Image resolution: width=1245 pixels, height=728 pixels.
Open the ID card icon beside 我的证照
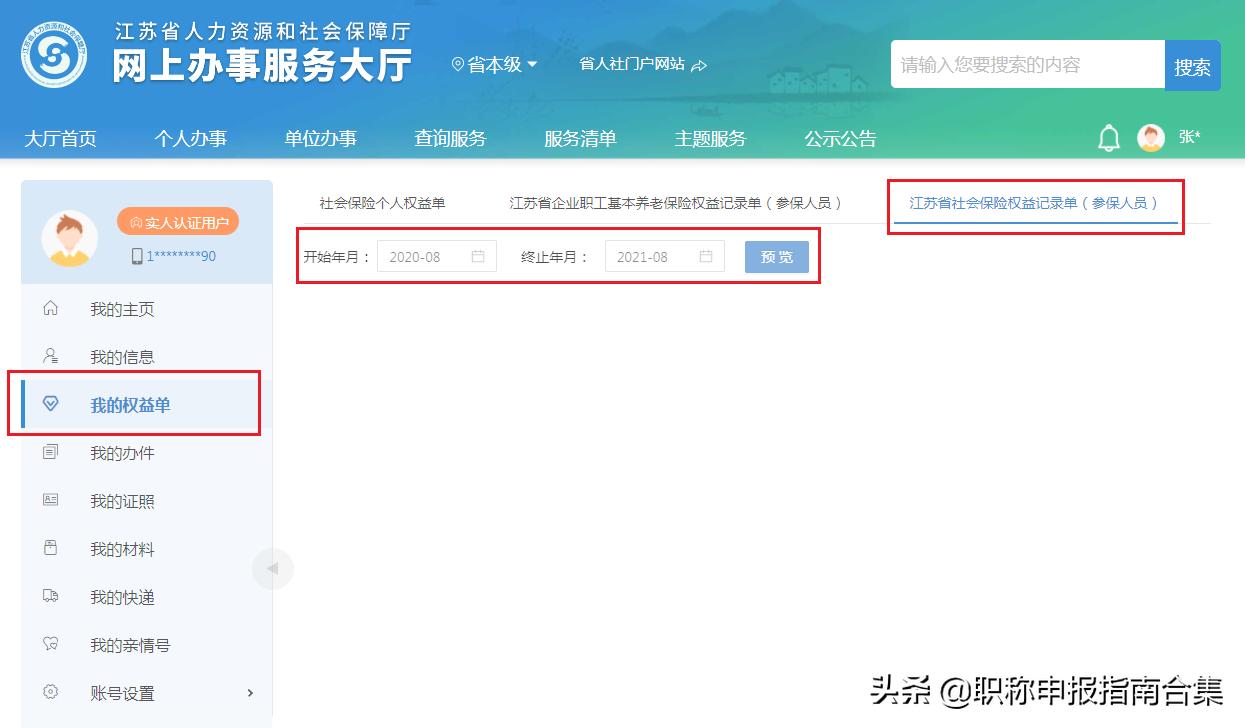coord(49,501)
